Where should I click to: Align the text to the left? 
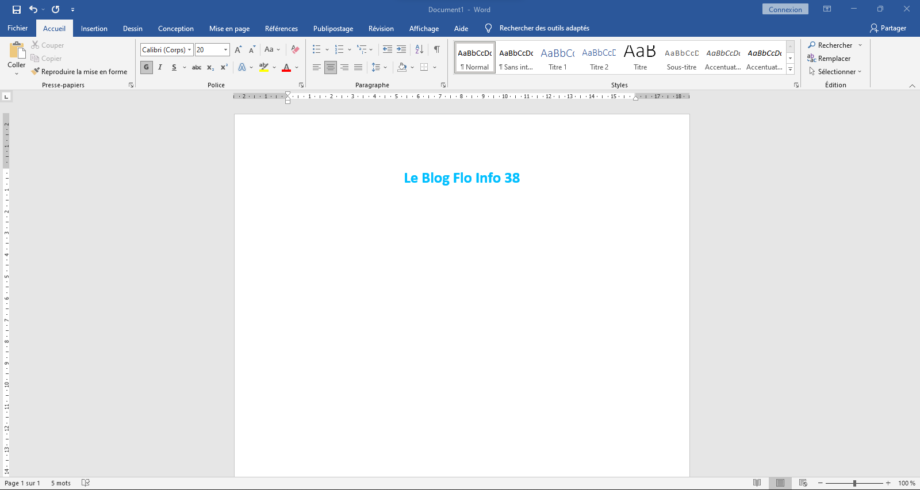tap(317, 67)
